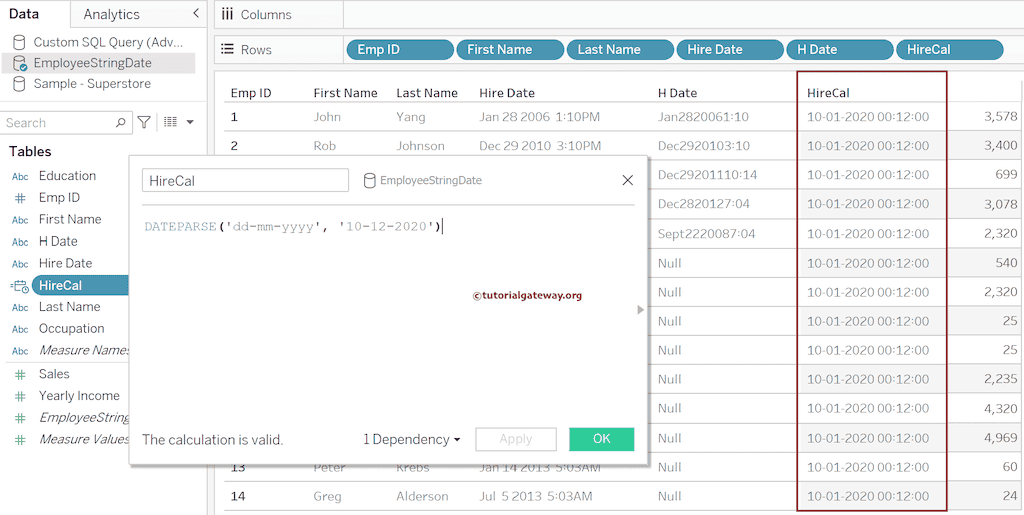Click the Apply button

click(516, 439)
